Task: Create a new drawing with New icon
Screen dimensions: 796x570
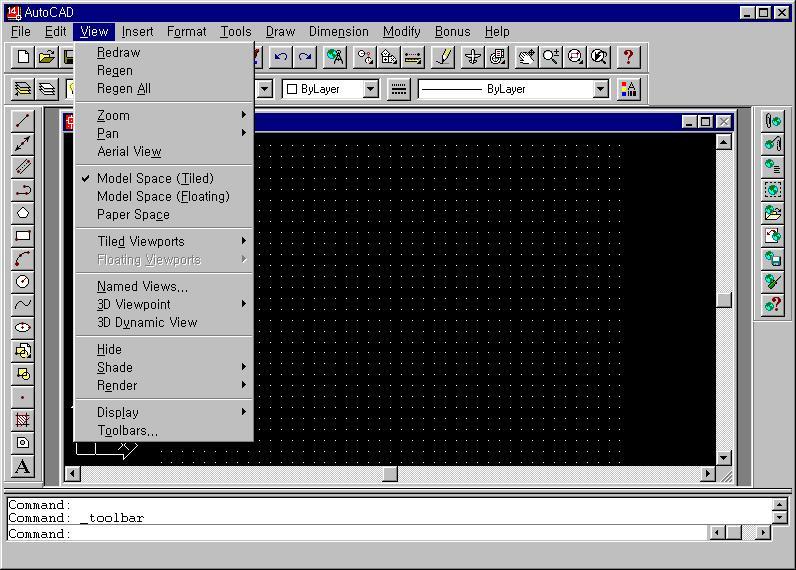Action: tap(23, 57)
